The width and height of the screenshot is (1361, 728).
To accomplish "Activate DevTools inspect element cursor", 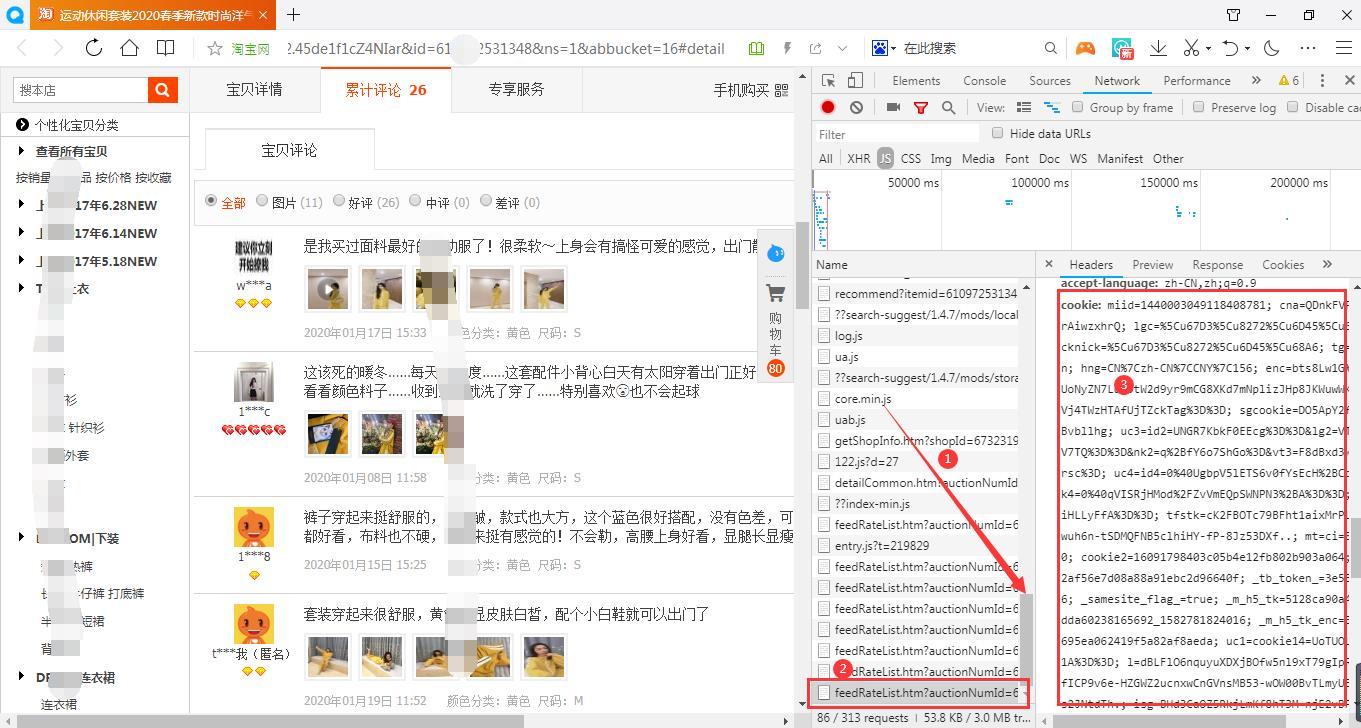I will 829,81.
